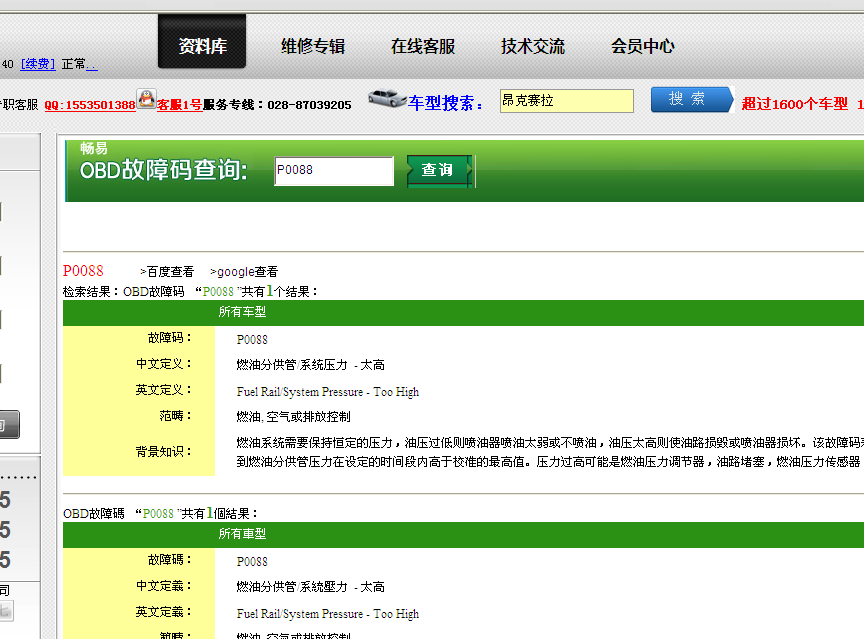Open the 资料库 navigation tab
This screenshot has height=639, width=864.
point(202,42)
